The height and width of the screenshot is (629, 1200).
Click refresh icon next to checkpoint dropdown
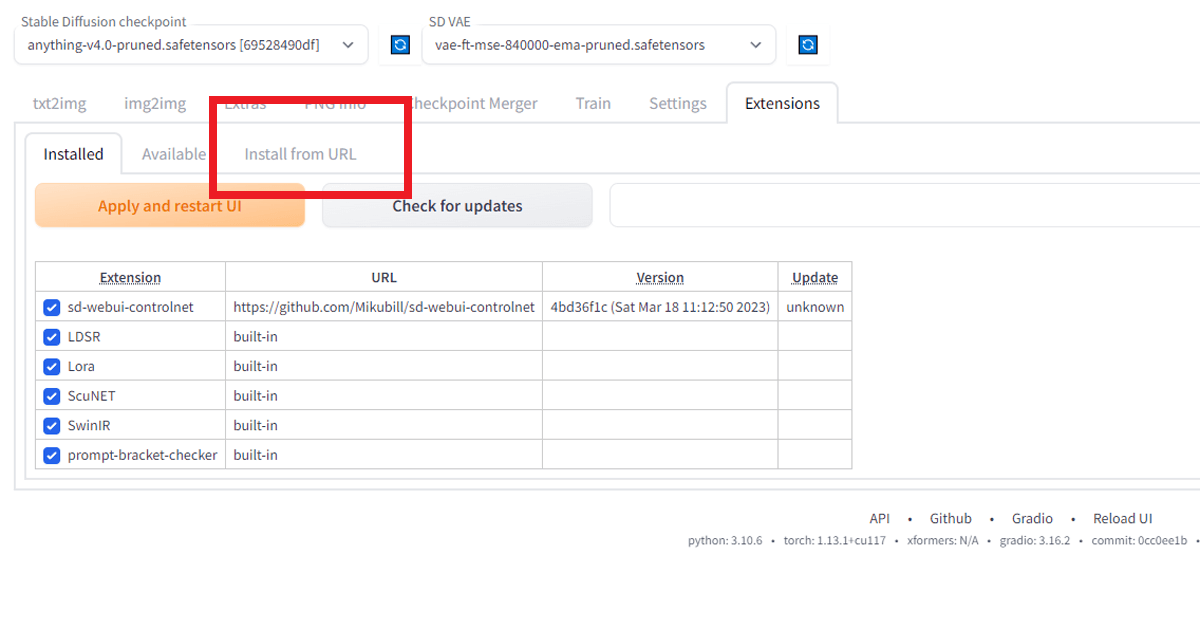(400, 45)
